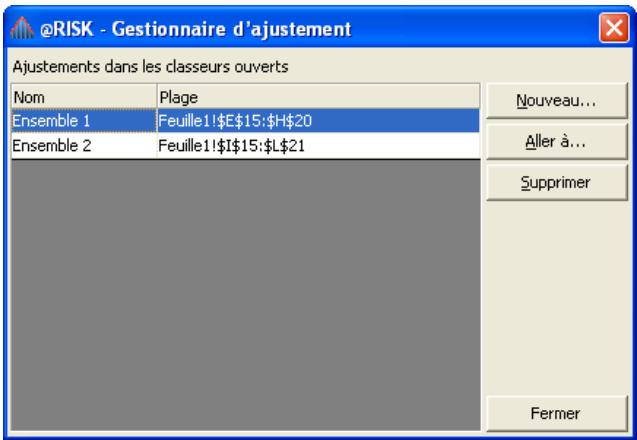Click range Feuille1!$E$15:$H$20
637x440 pixels.
pyautogui.click(x=318, y=121)
